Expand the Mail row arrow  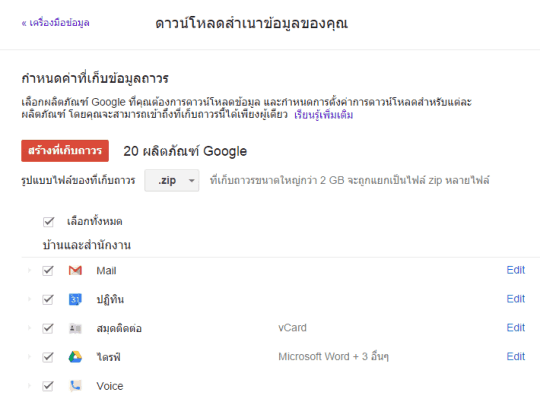point(29,271)
